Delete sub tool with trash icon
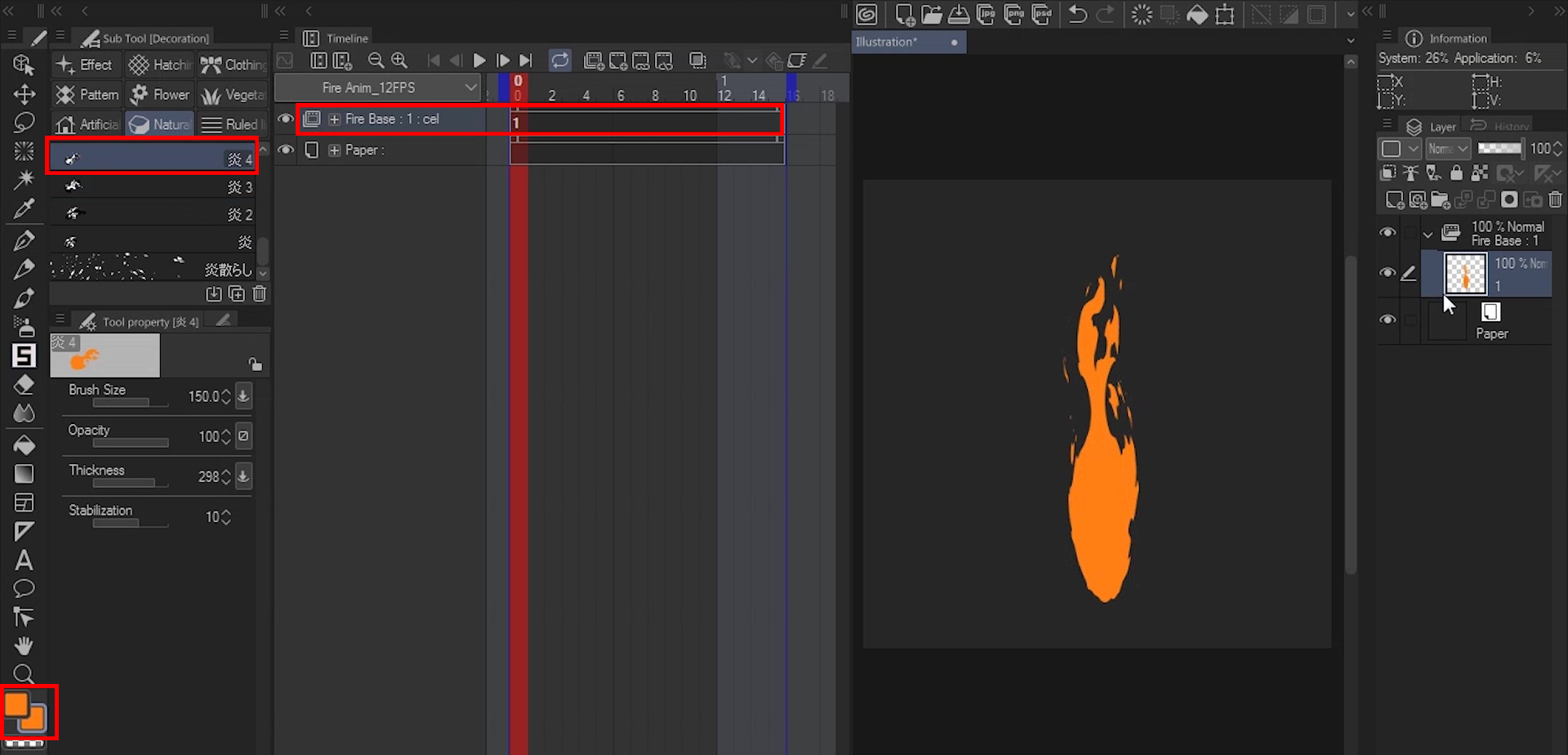Screen dimensions: 1568x755 [259, 294]
